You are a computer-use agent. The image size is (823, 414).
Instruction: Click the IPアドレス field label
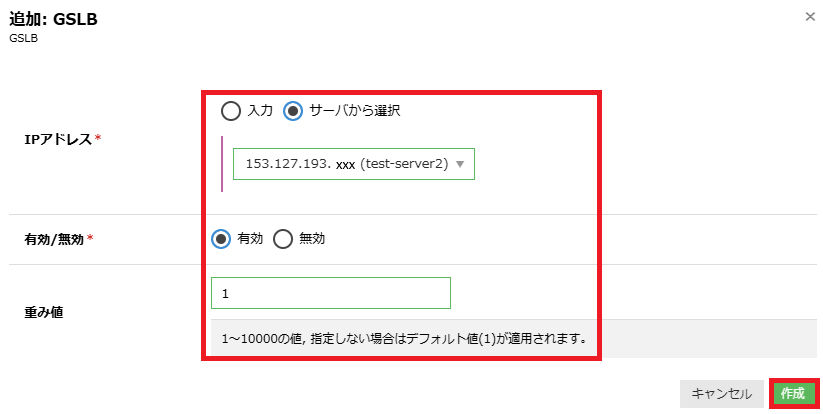point(58,140)
